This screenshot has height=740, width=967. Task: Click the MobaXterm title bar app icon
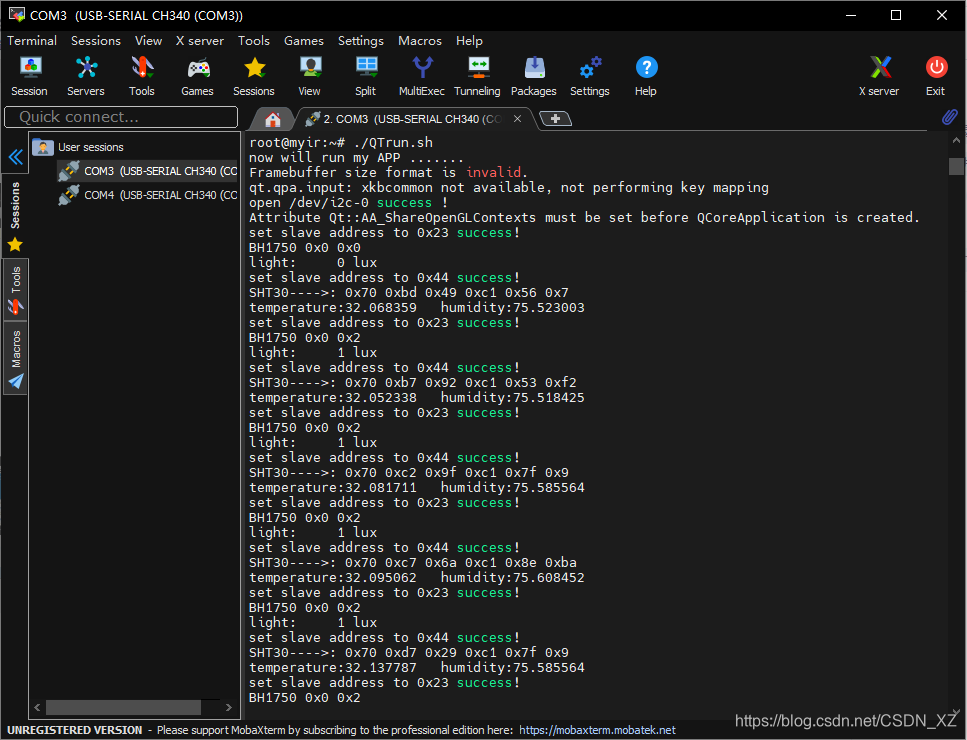[17, 15]
